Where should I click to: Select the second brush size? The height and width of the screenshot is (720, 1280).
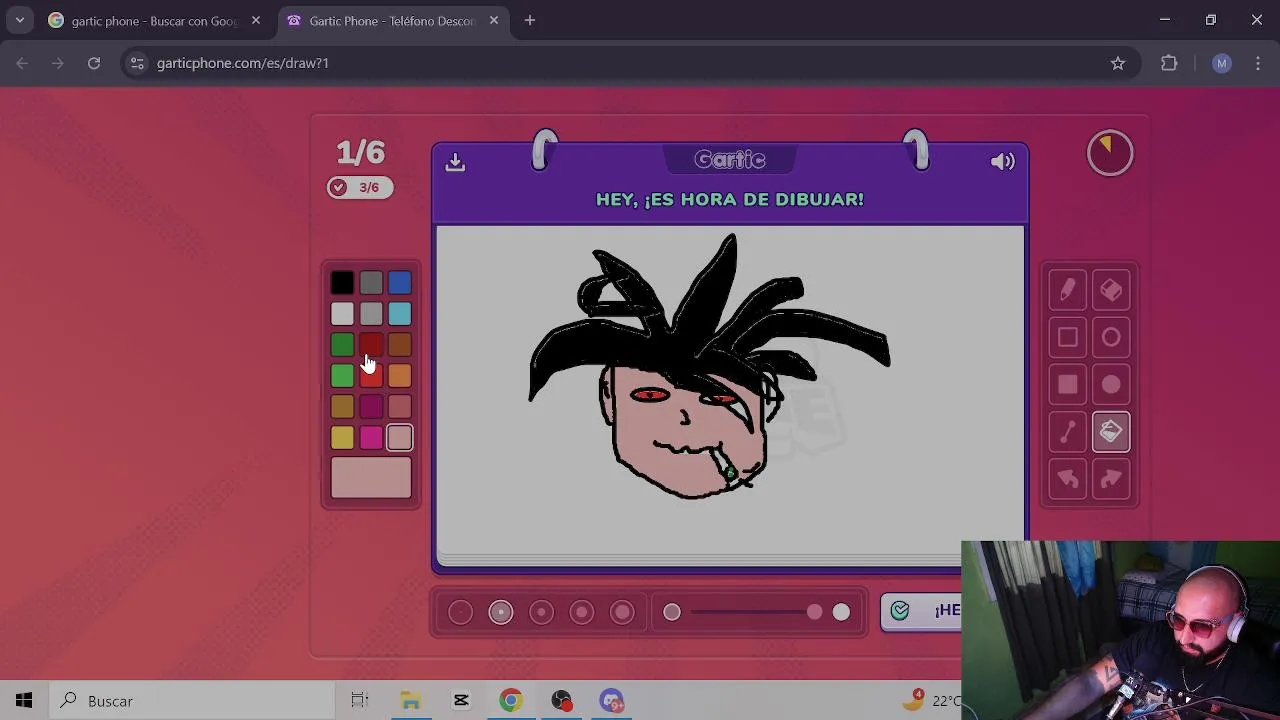[501, 612]
